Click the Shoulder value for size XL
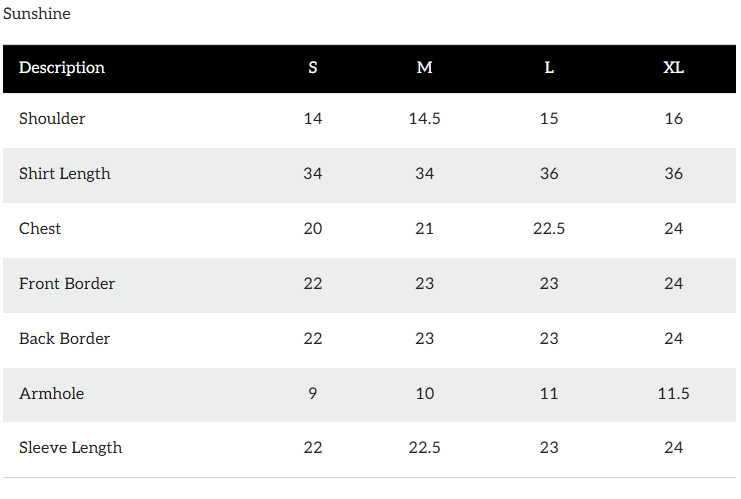This screenshot has width=741, height=499. [x=674, y=119]
